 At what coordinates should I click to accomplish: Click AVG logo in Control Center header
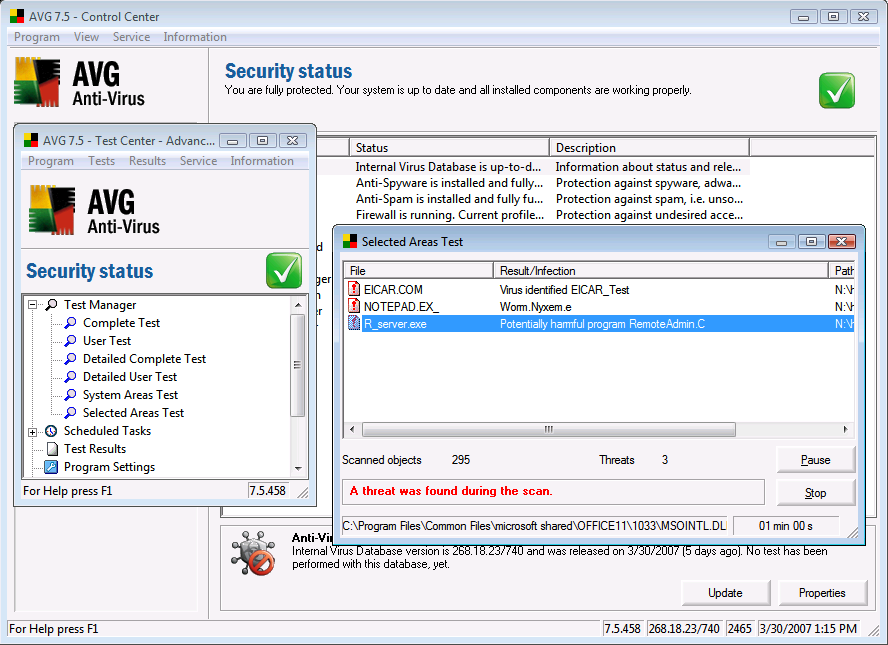pyautogui.click(x=79, y=83)
